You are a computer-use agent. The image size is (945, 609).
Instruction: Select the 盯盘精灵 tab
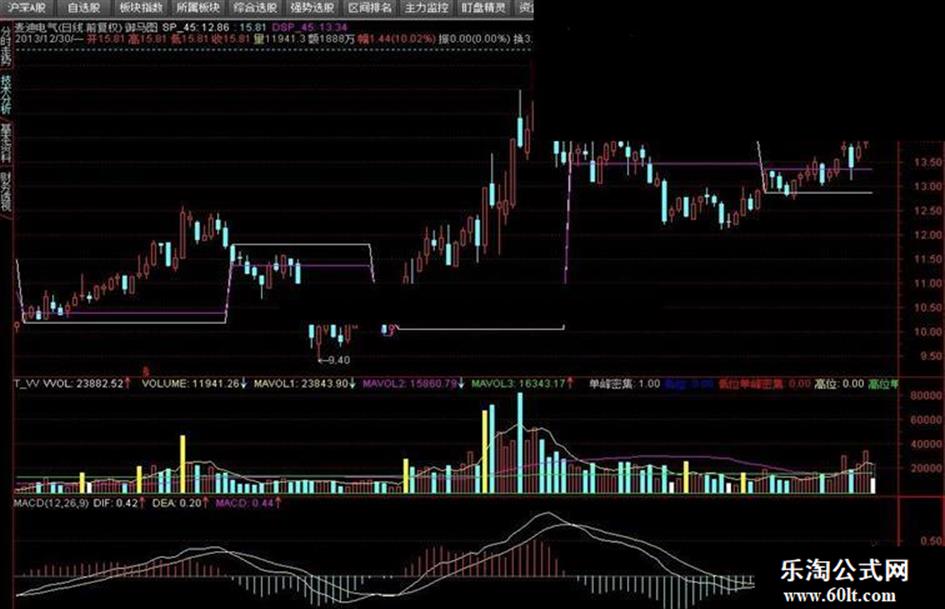point(483,8)
